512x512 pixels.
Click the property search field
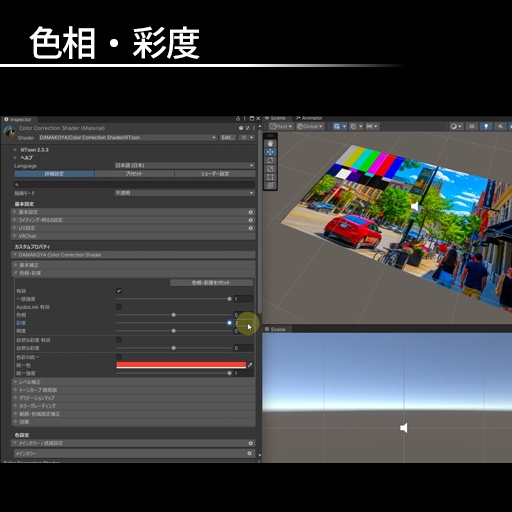tap(134, 184)
